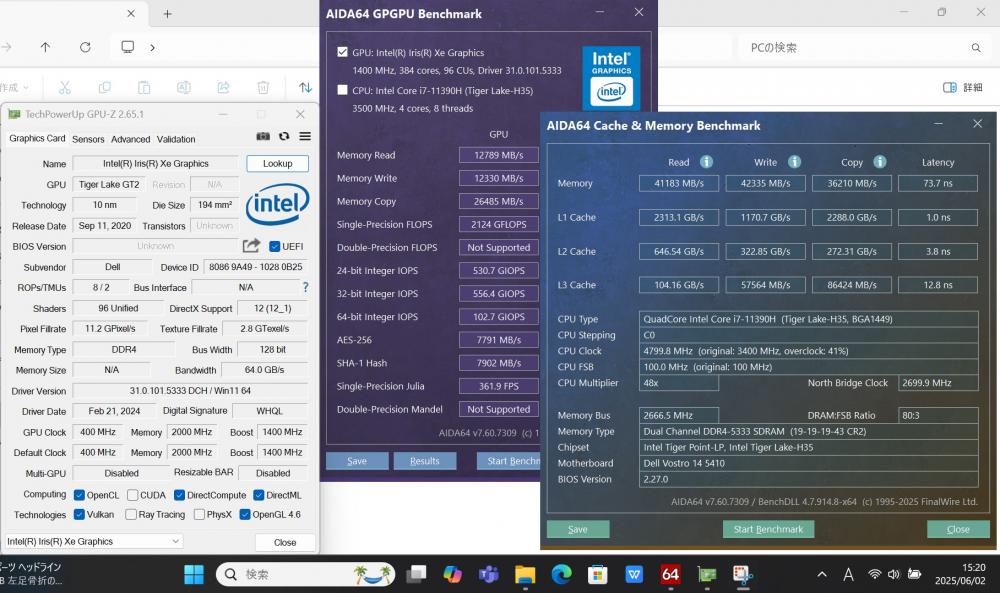Click Close in Cache & Memory Benchmark
The image size is (1000, 593).
958,529
